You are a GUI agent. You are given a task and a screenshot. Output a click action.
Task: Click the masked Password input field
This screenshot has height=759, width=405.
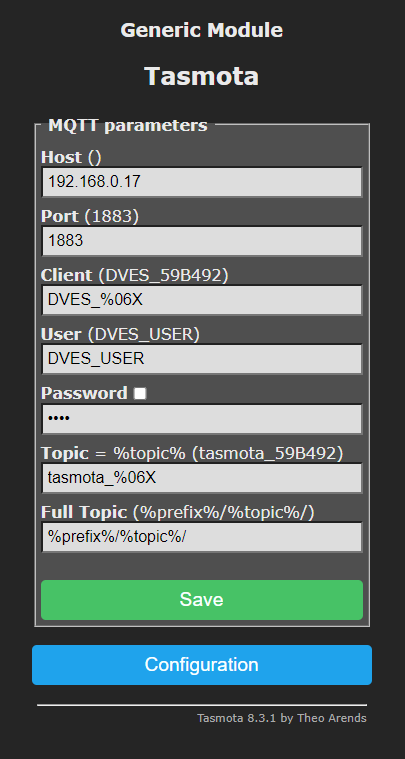coord(202,419)
